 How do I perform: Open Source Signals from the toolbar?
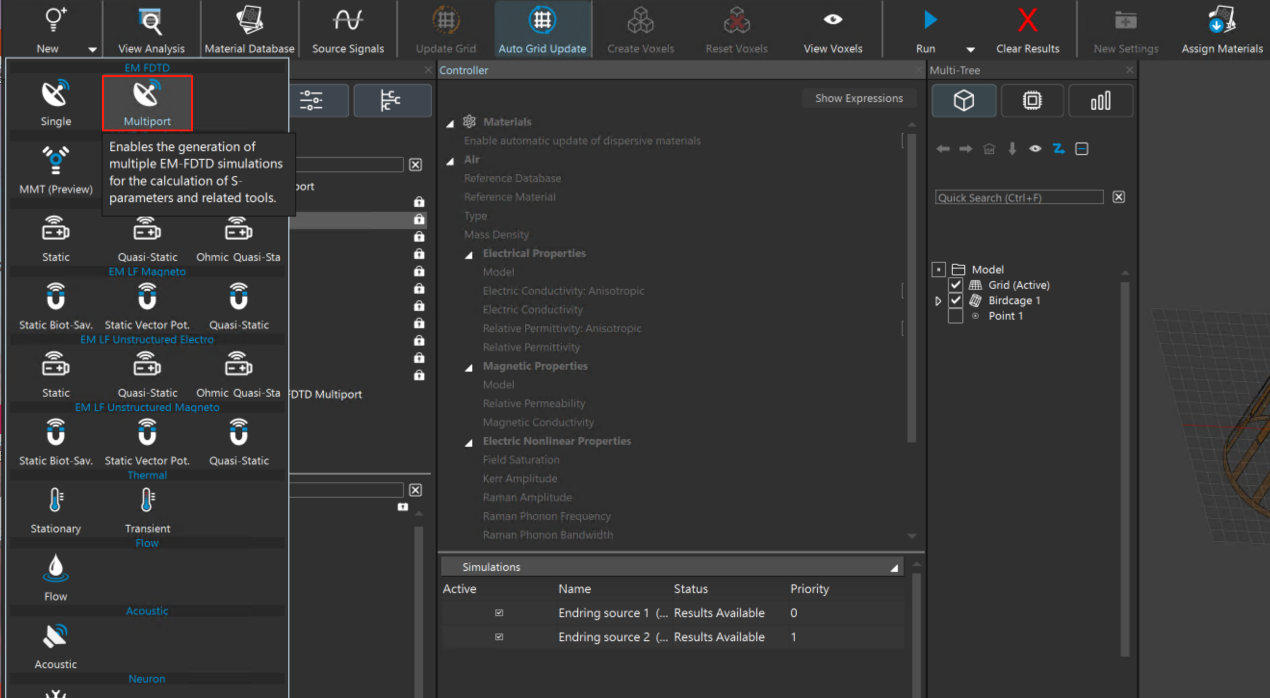(x=348, y=30)
